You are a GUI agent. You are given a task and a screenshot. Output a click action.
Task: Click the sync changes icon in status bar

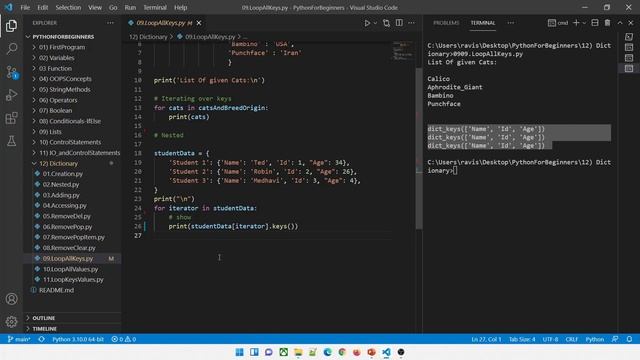coord(41,339)
